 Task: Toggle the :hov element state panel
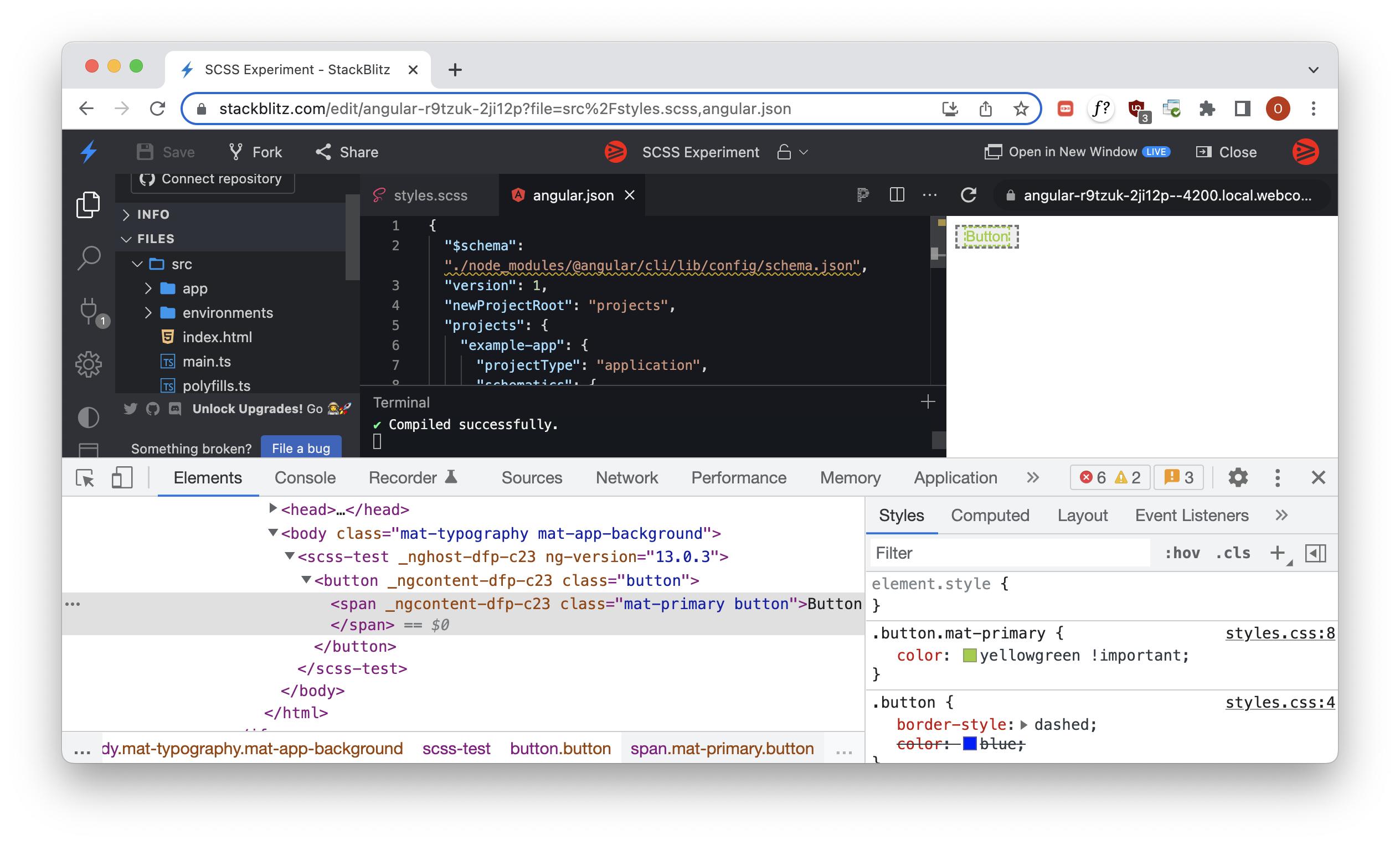point(1182,553)
